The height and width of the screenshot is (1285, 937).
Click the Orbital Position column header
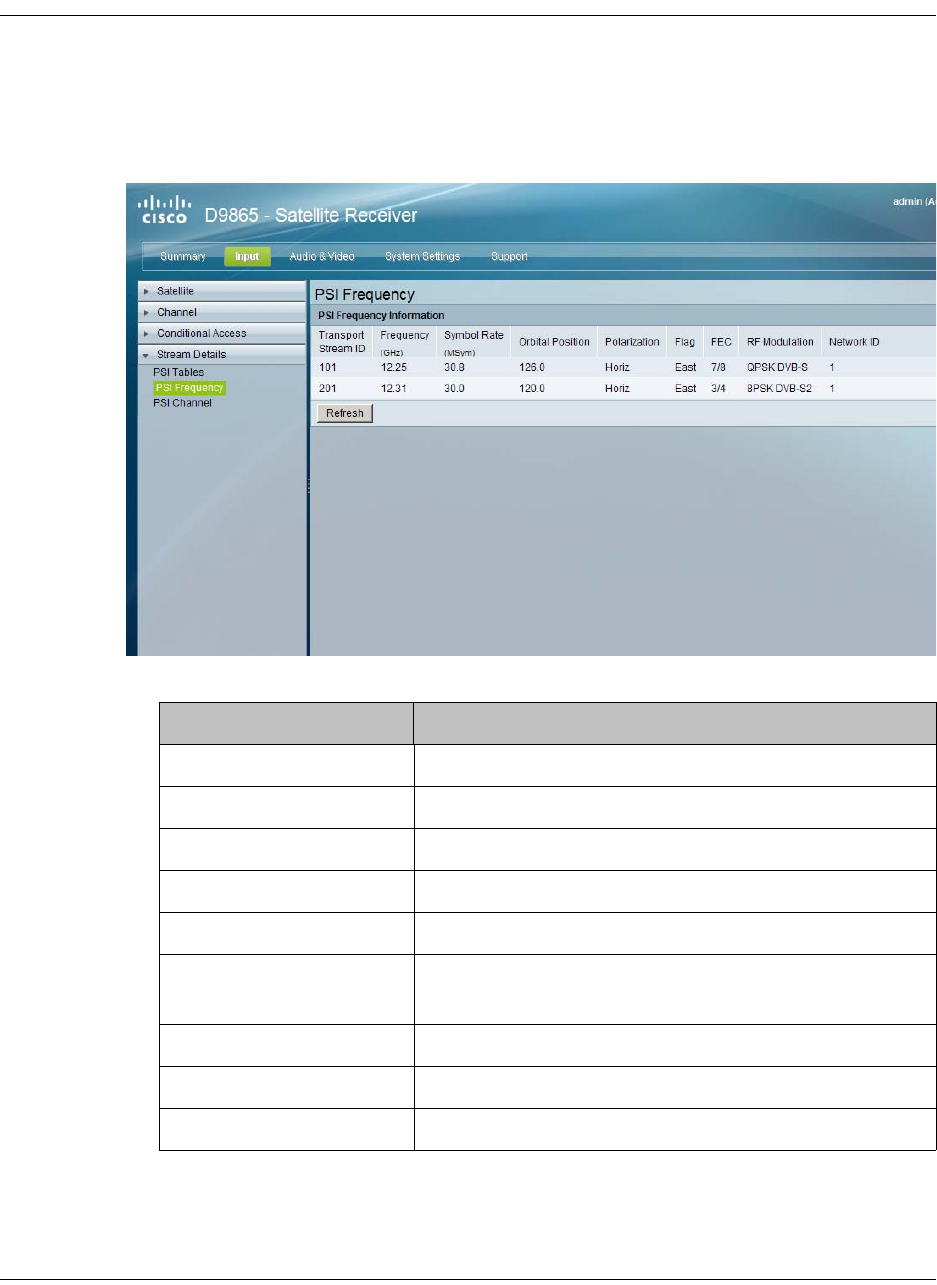pos(554,342)
